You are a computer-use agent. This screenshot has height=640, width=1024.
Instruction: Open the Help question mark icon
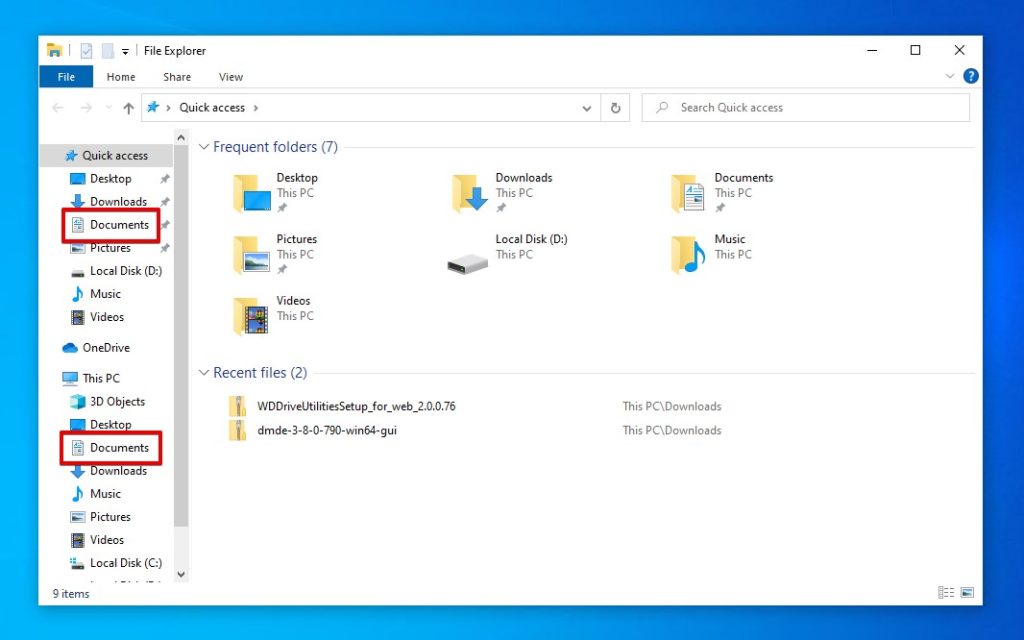pyautogui.click(x=970, y=76)
